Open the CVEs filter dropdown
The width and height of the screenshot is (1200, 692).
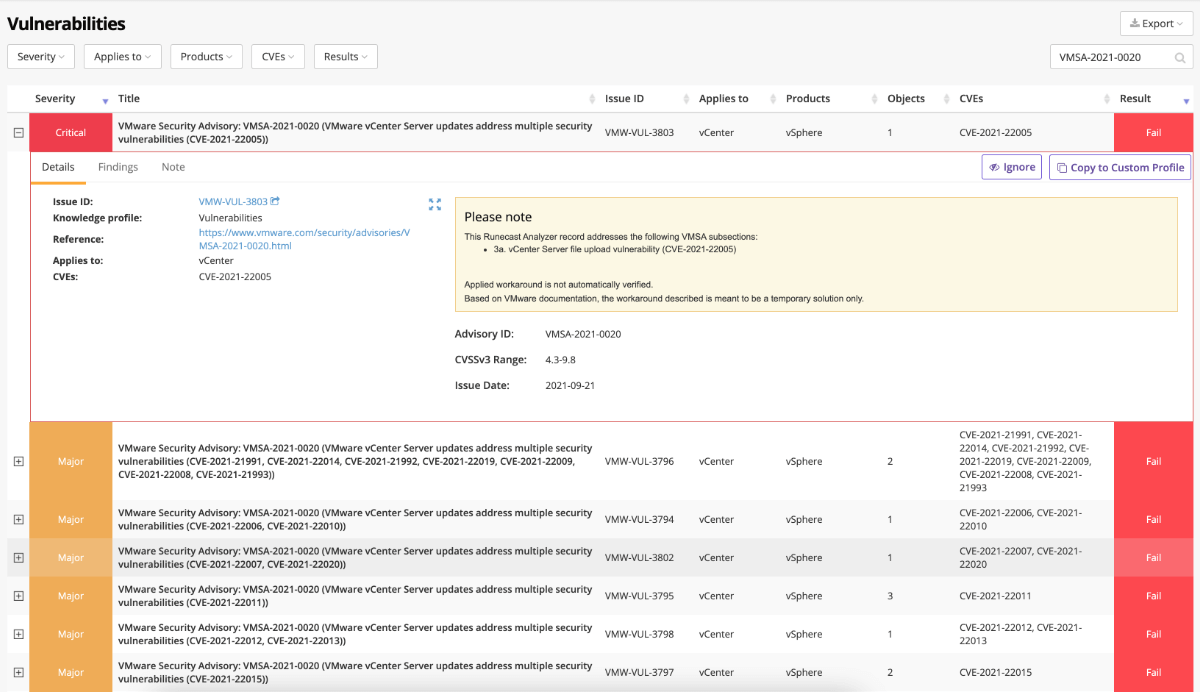tap(277, 56)
